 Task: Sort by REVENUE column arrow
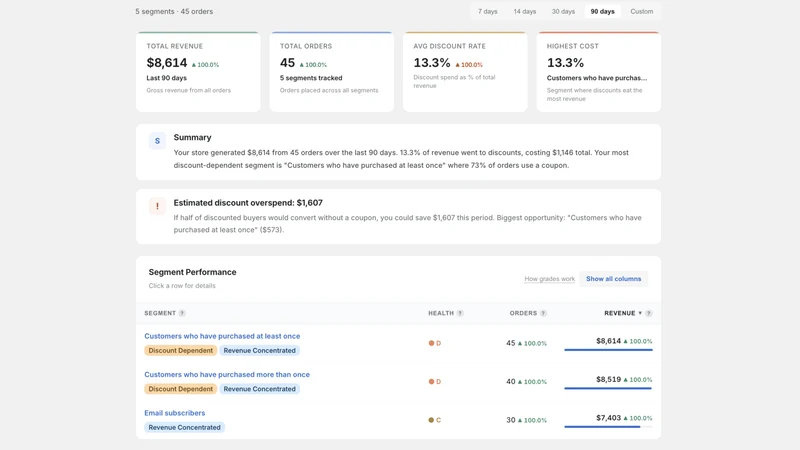(640, 313)
